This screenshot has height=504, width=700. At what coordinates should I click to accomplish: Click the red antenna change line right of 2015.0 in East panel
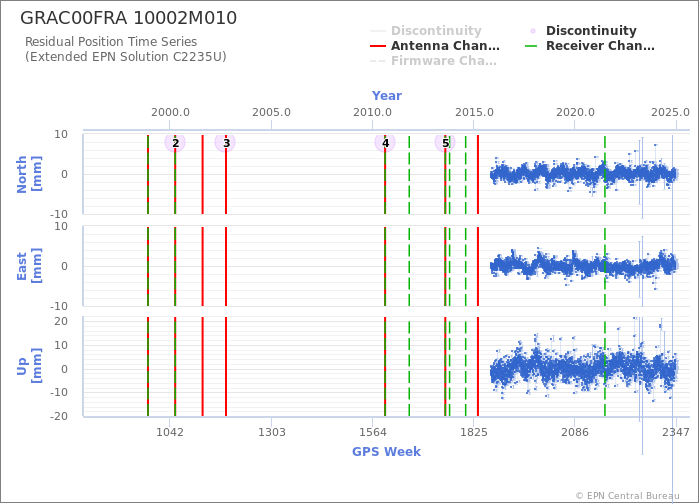tap(478, 267)
